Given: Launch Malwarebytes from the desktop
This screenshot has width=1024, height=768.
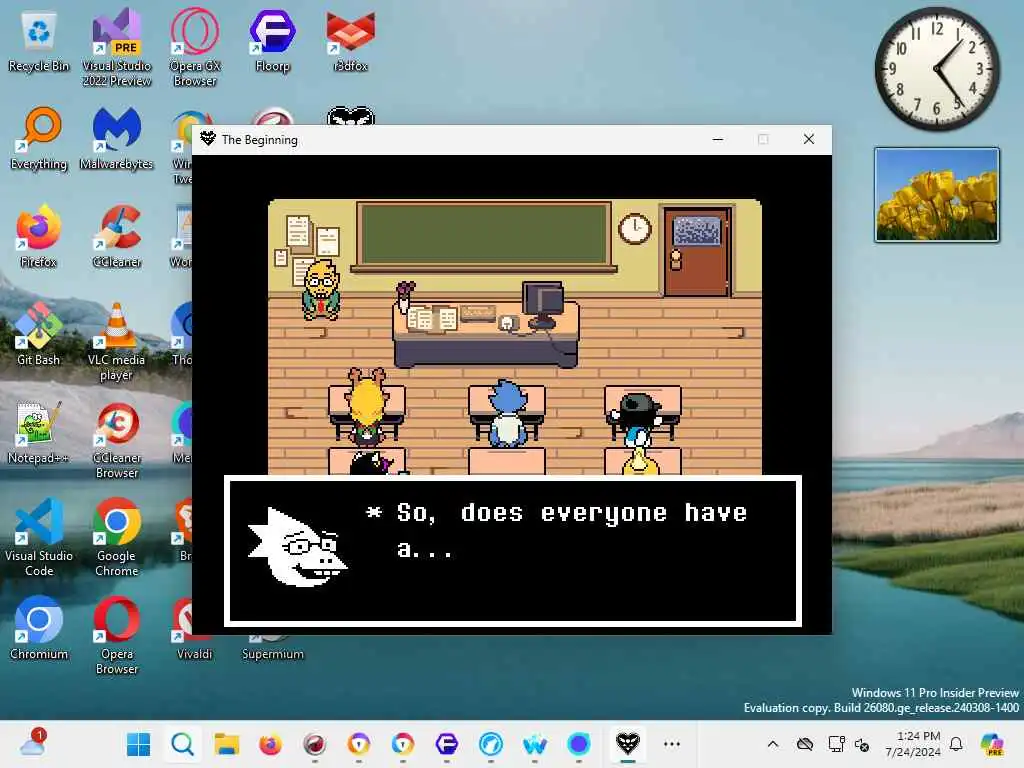Looking at the screenshot, I should tap(117, 138).
